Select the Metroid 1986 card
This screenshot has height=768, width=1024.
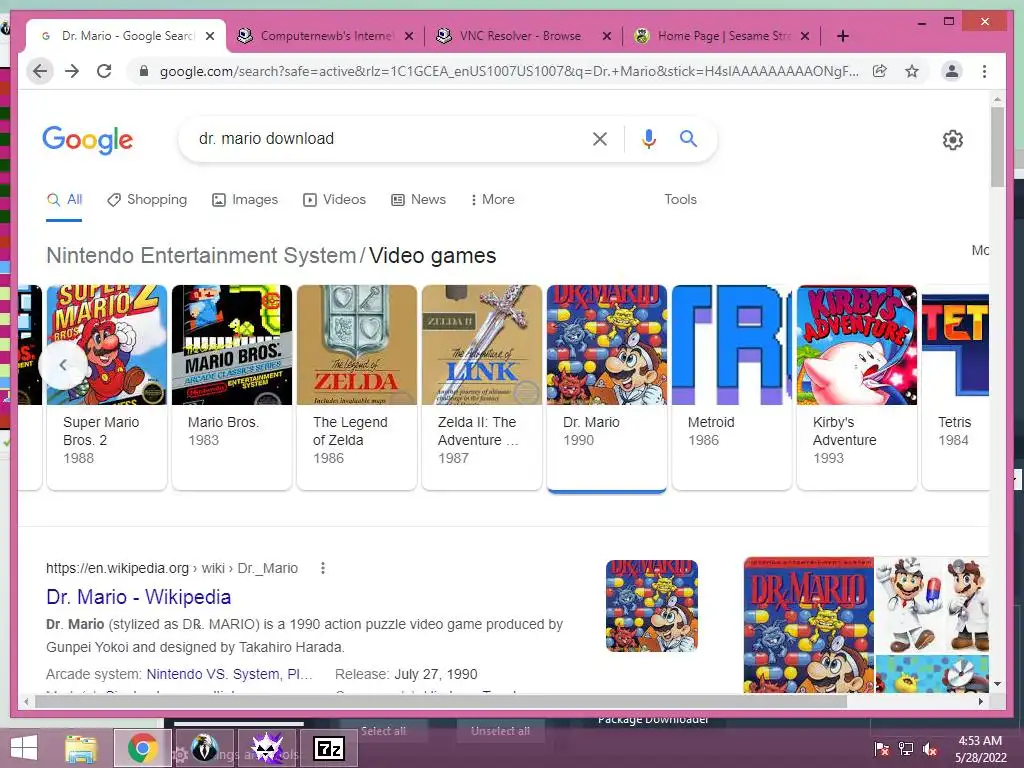(732, 387)
